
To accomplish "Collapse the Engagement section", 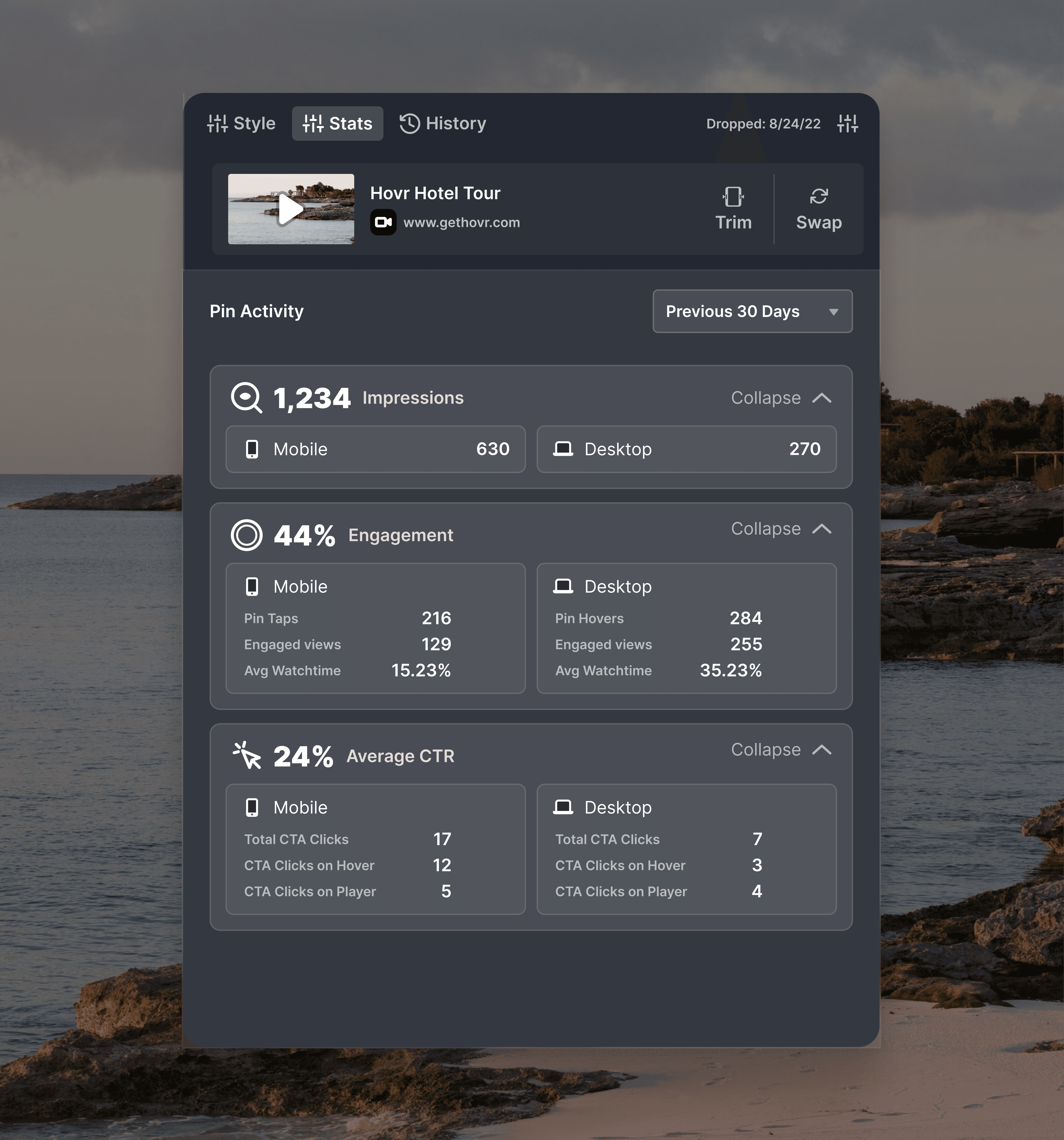I will [780, 529].
